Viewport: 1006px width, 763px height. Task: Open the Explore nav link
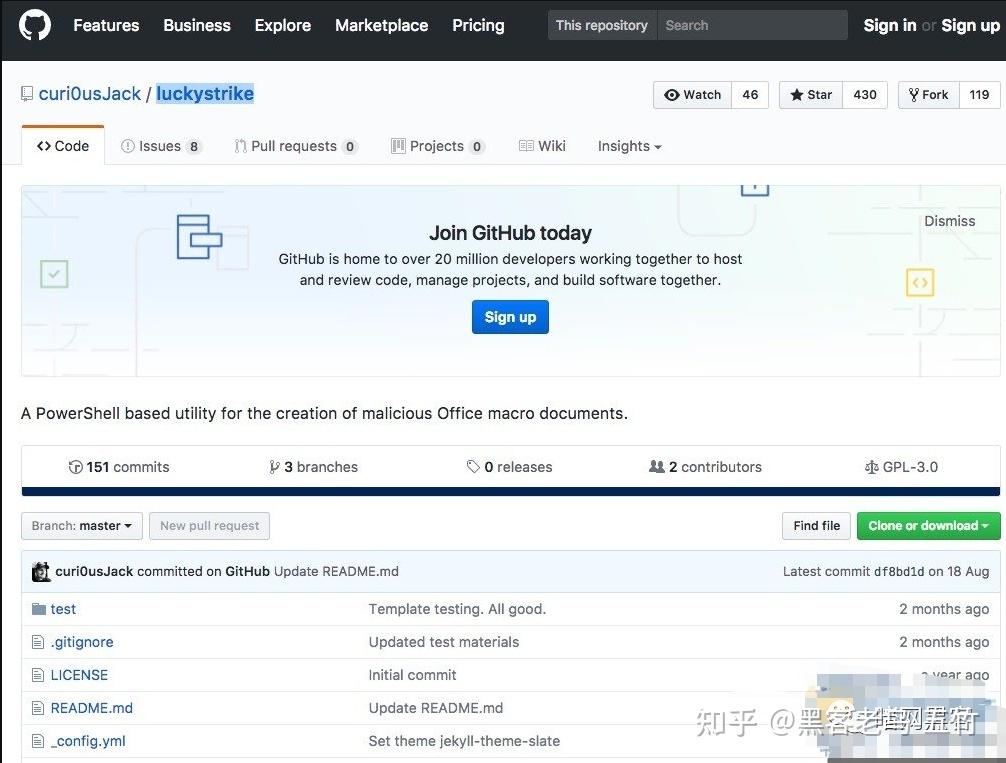click(x=282, y=26)
